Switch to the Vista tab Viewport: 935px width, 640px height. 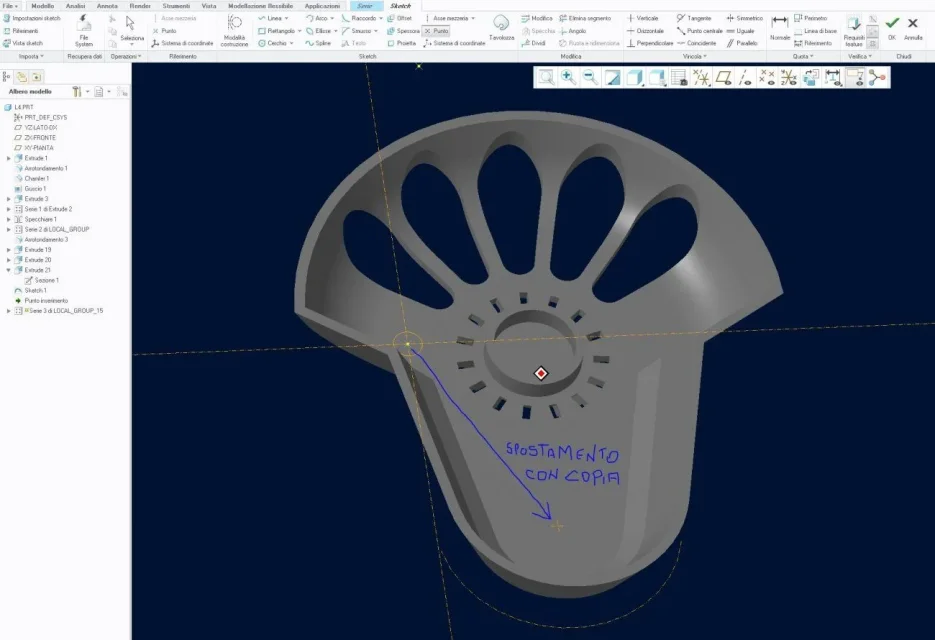tap(209, 6)
